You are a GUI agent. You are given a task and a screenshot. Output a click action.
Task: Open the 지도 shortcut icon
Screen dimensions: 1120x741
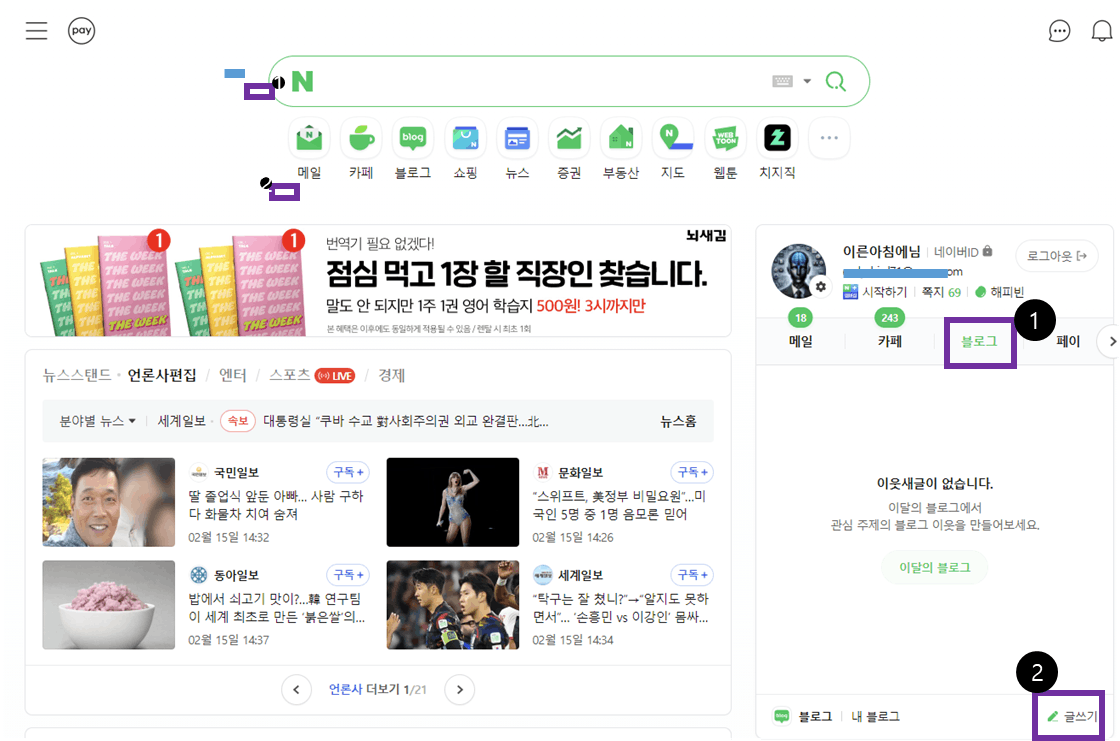click(x=673, y=139)
